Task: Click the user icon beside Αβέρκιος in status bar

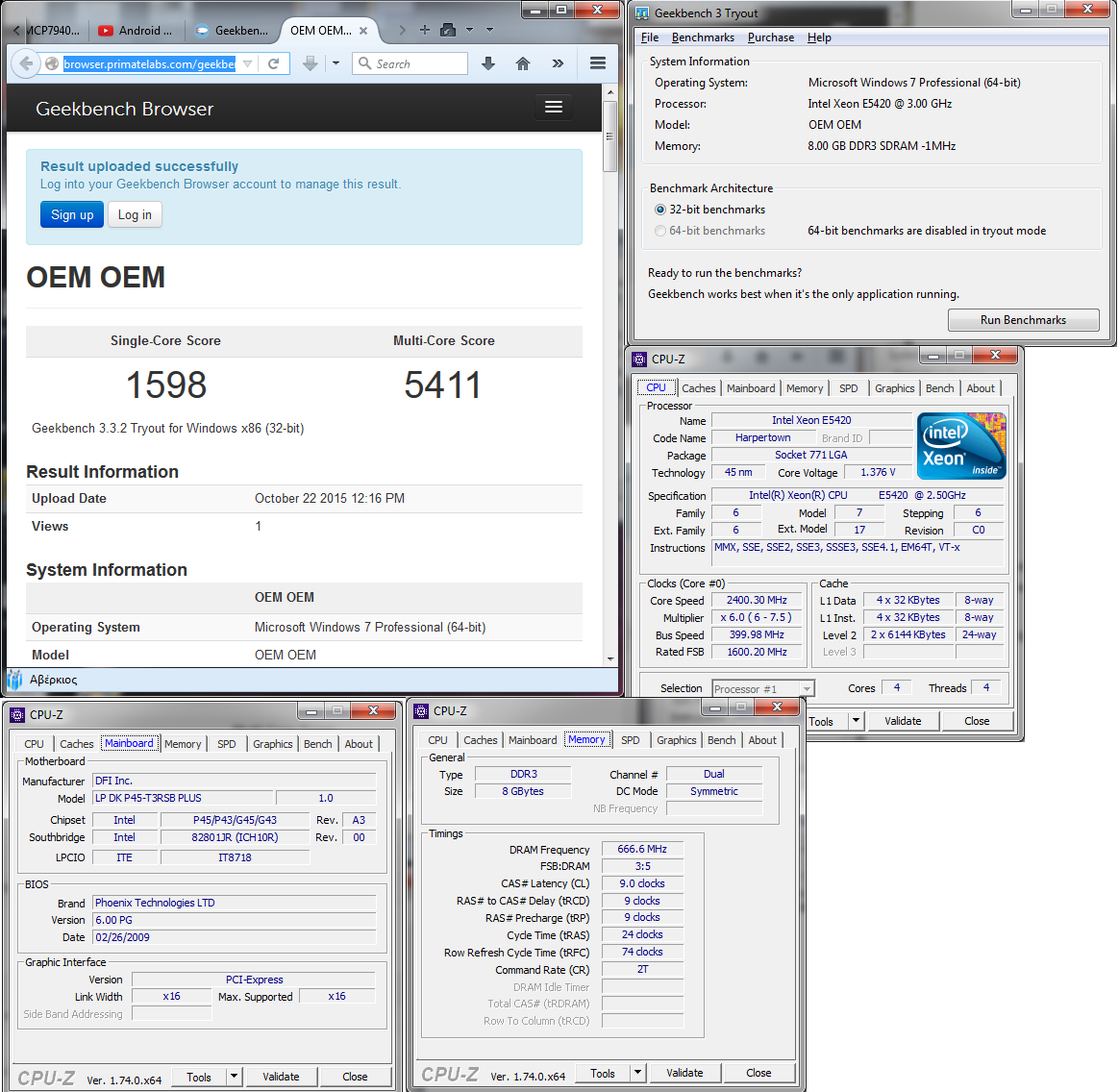Action: pos(15,680)
